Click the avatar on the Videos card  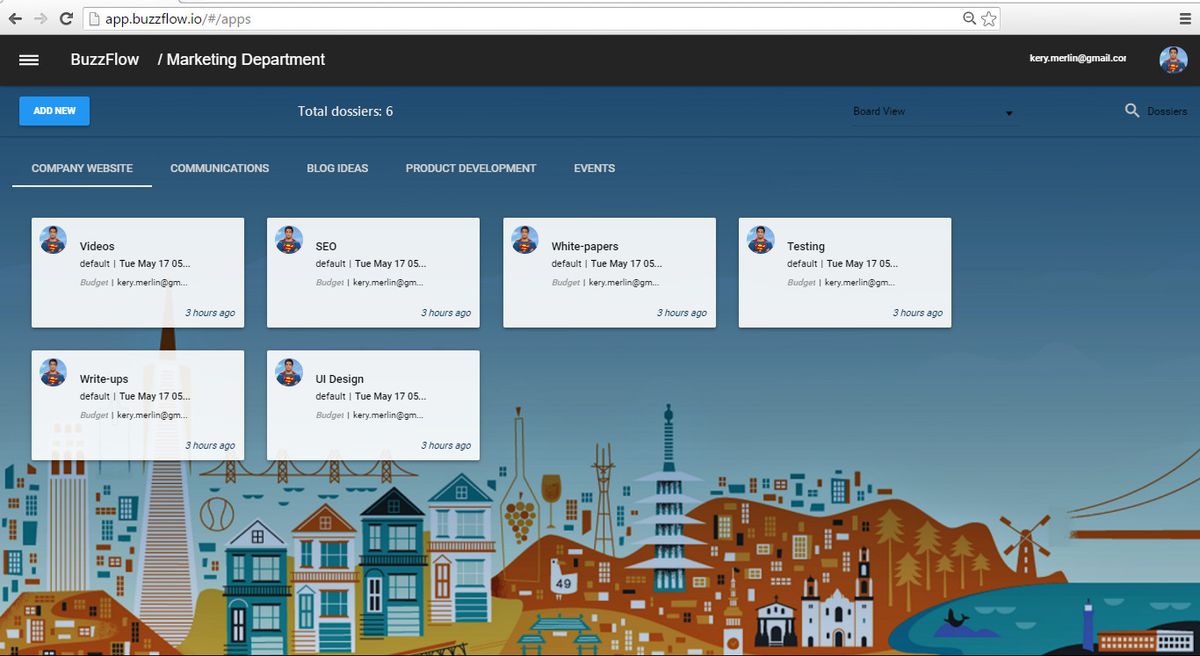[x=52, y=239]
